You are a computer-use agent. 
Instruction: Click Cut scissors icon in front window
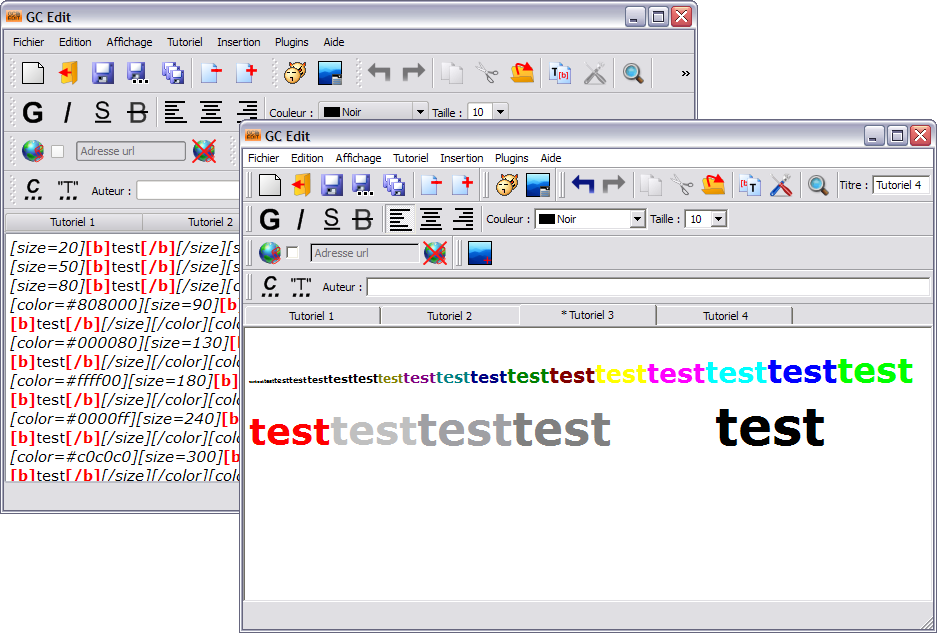tap(682, 185)
